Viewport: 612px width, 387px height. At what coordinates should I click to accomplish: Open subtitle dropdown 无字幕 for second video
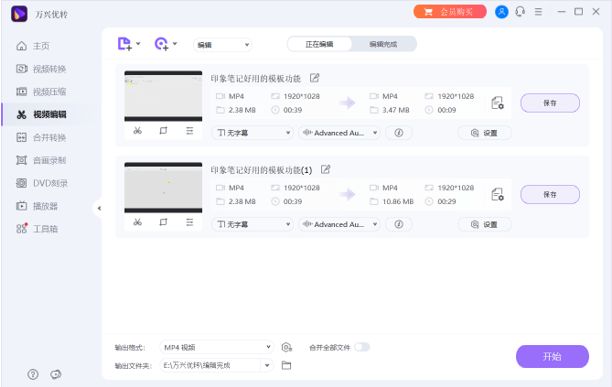click(x=253, y=224)
